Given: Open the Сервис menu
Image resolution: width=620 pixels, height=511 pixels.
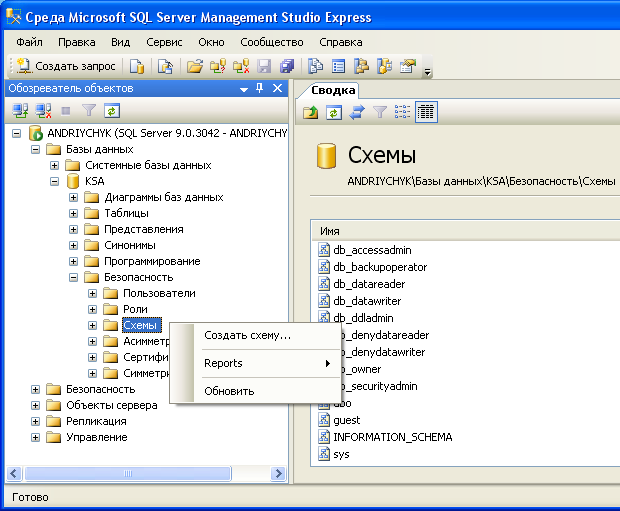Looking at the screenshot, I should (164, 42).
